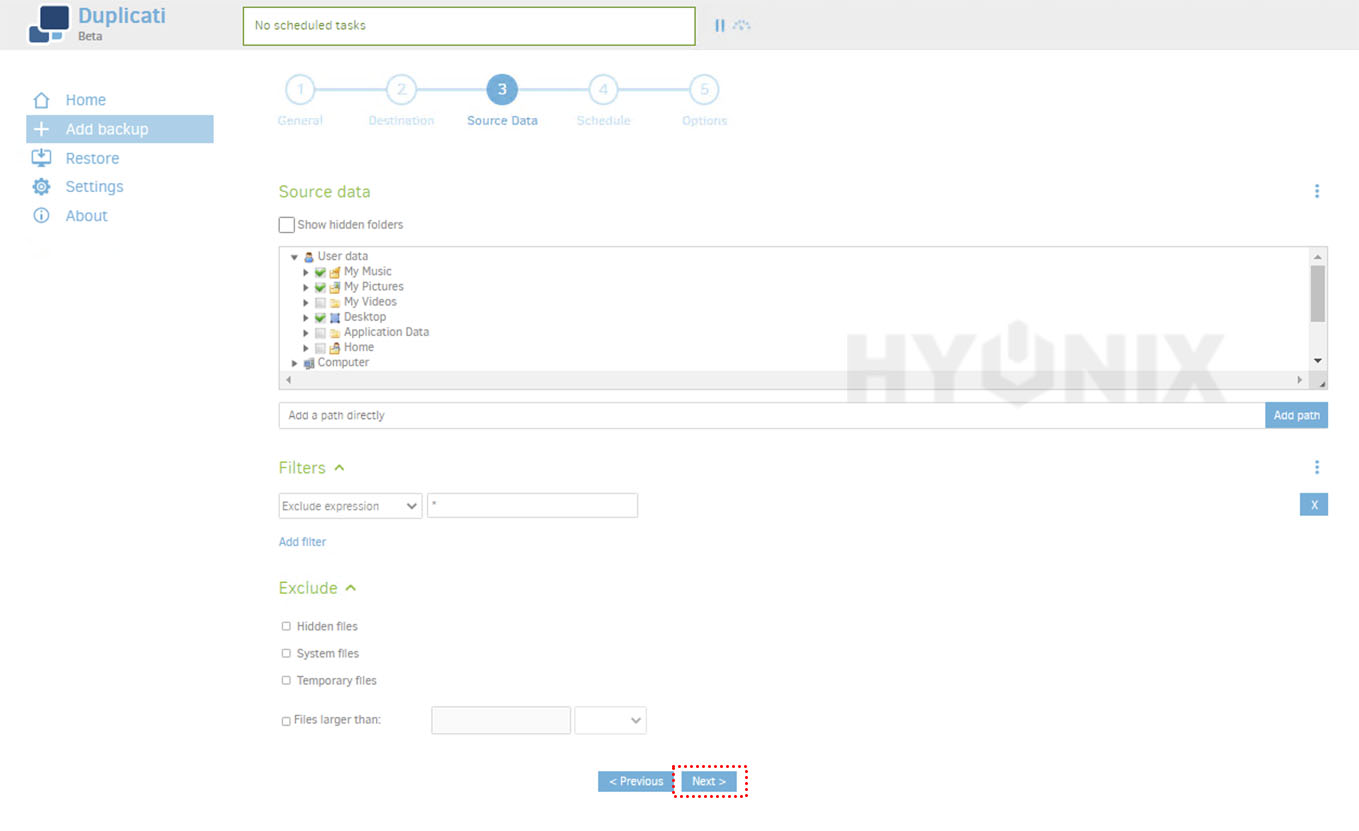
Task: Uncheck the My Pictures folder
Action: pos(320,286)
